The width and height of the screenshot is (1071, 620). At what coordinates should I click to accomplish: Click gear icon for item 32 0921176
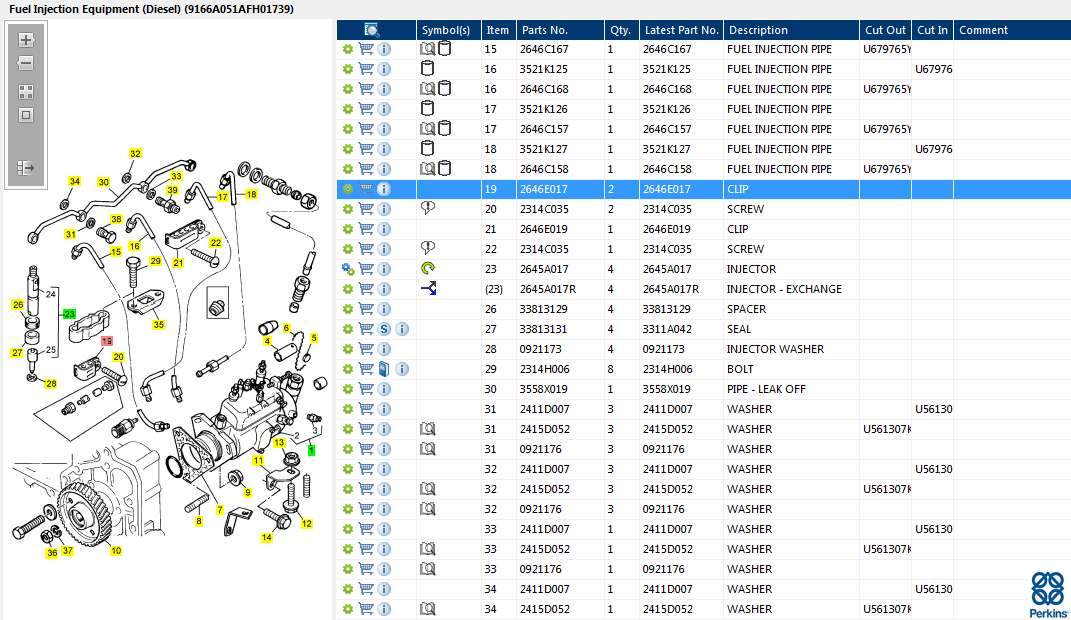pyautogui.click(x=348, y=509)
